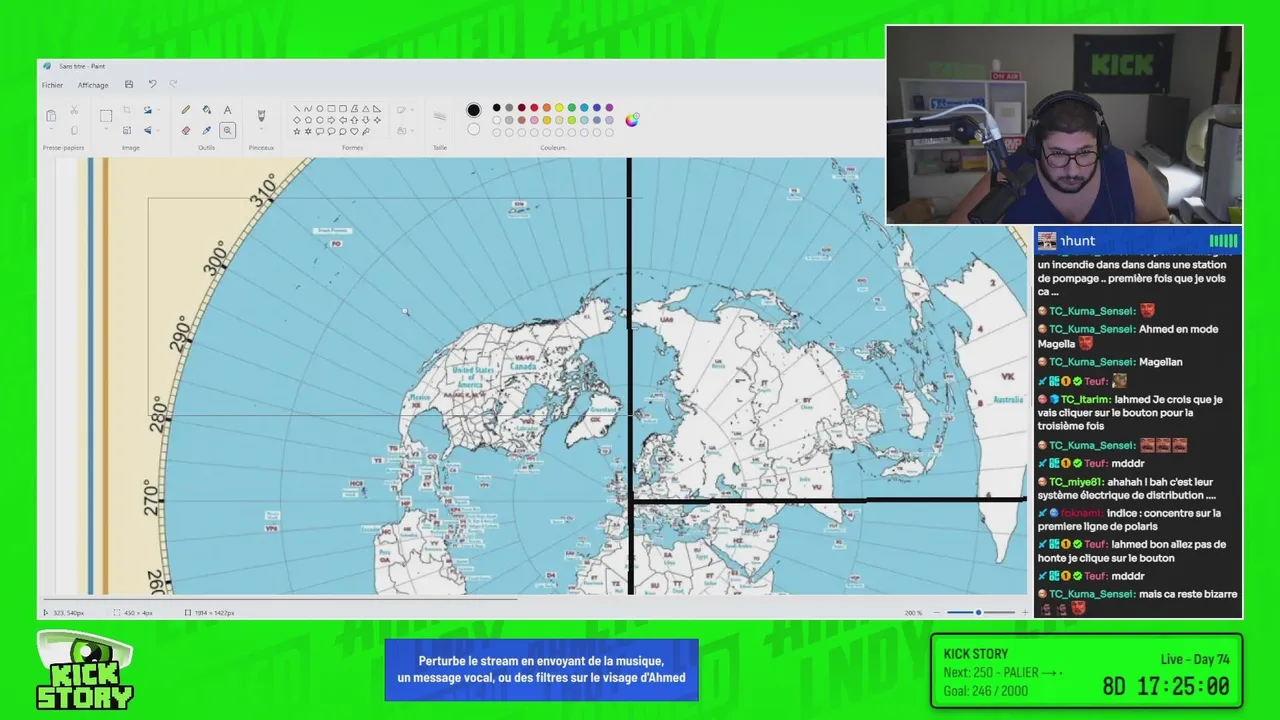This screenshot has width=1280, height=720.
Task: Select the secondary white color circle
Action: click(x=473, y=129)
